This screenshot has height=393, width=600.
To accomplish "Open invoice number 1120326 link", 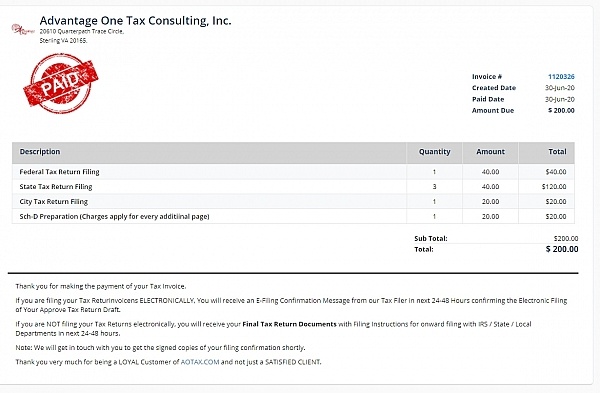I will tap(561, 77).
